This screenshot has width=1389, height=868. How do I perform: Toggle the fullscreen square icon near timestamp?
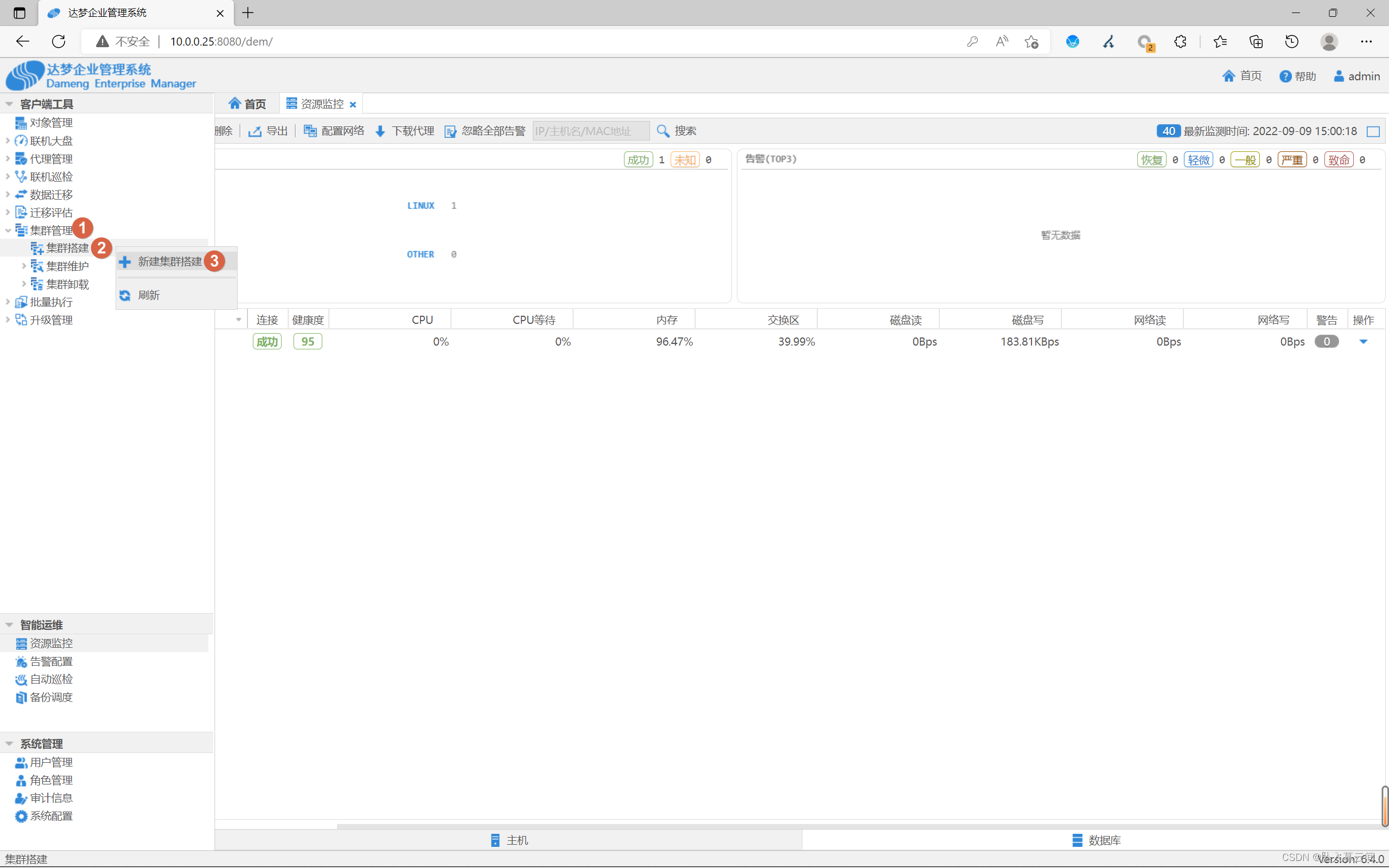[x=1373, y=131]
